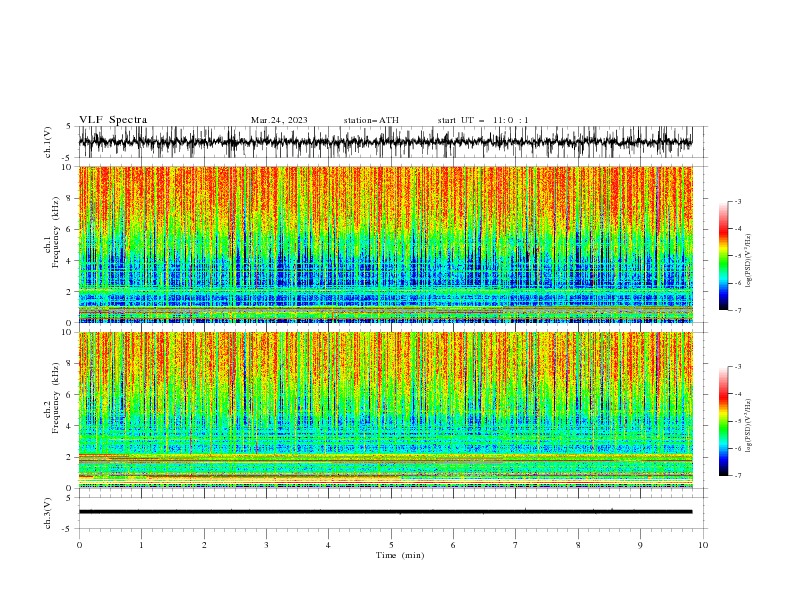The height and width of the screenshot is (612, 792).
Task: Click the ch.2 'Frequency (kHz)' axis label
Action: coord(55,398)
